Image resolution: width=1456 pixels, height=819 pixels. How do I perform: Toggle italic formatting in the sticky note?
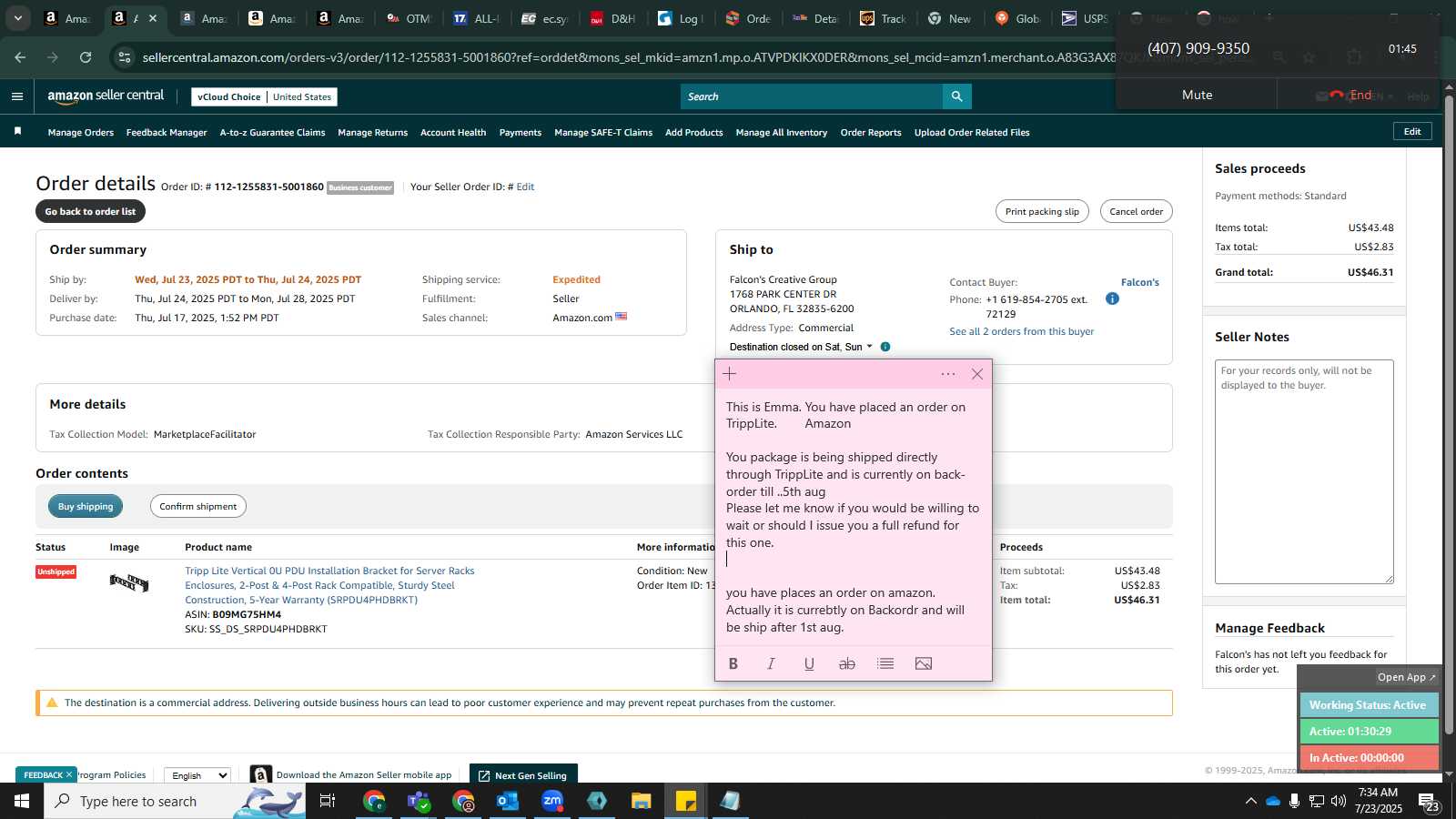[x=771, y=663]
